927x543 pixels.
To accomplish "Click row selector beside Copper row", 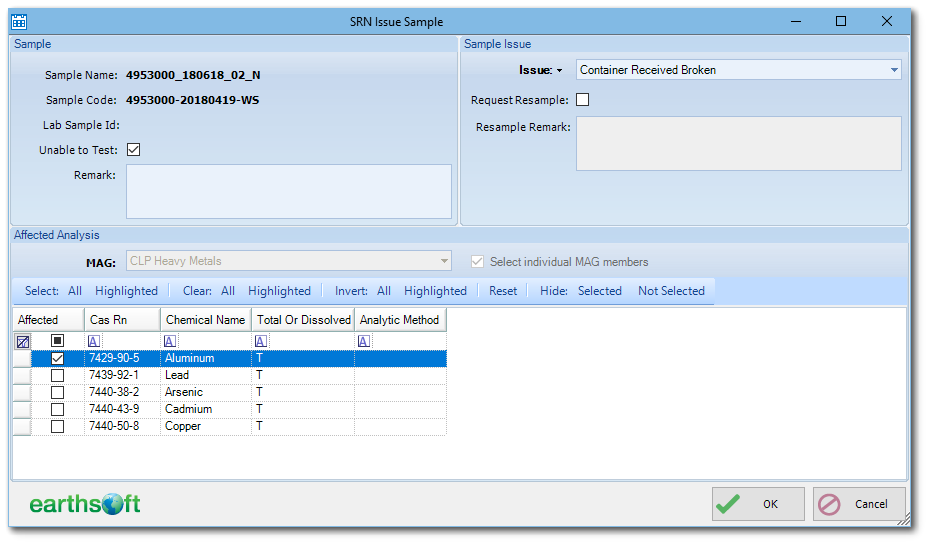I will [x=22, y=426].
